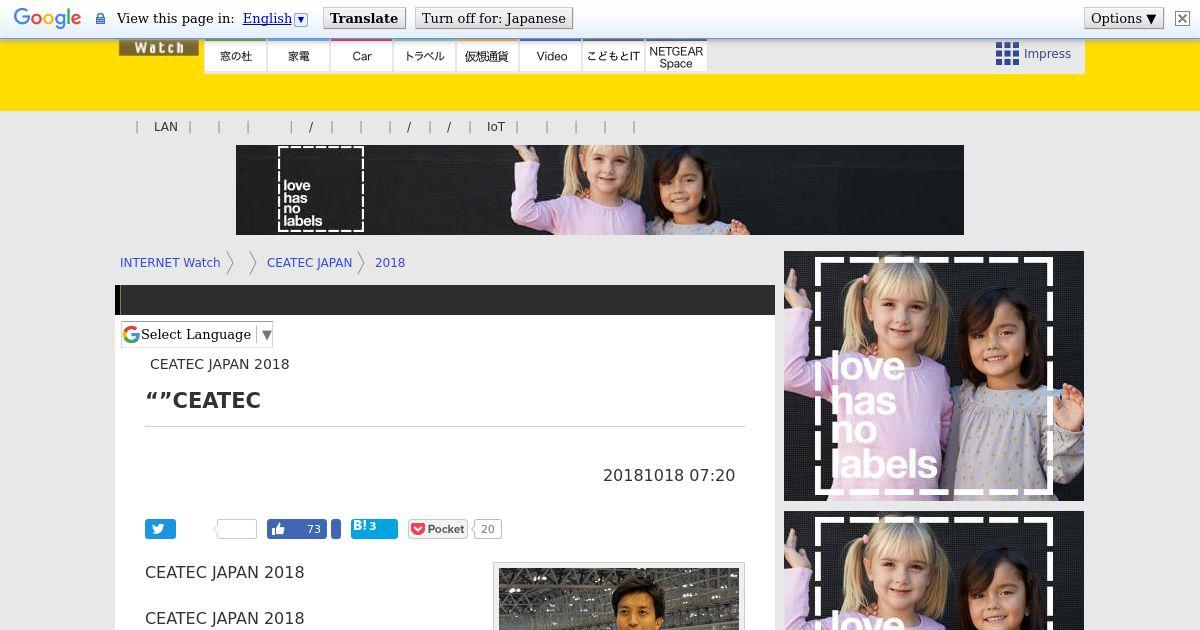The width and height of the screenshot is (1200, 630).
Task: Share article via Twitter bird button
Action: click(x=160, y=529)
